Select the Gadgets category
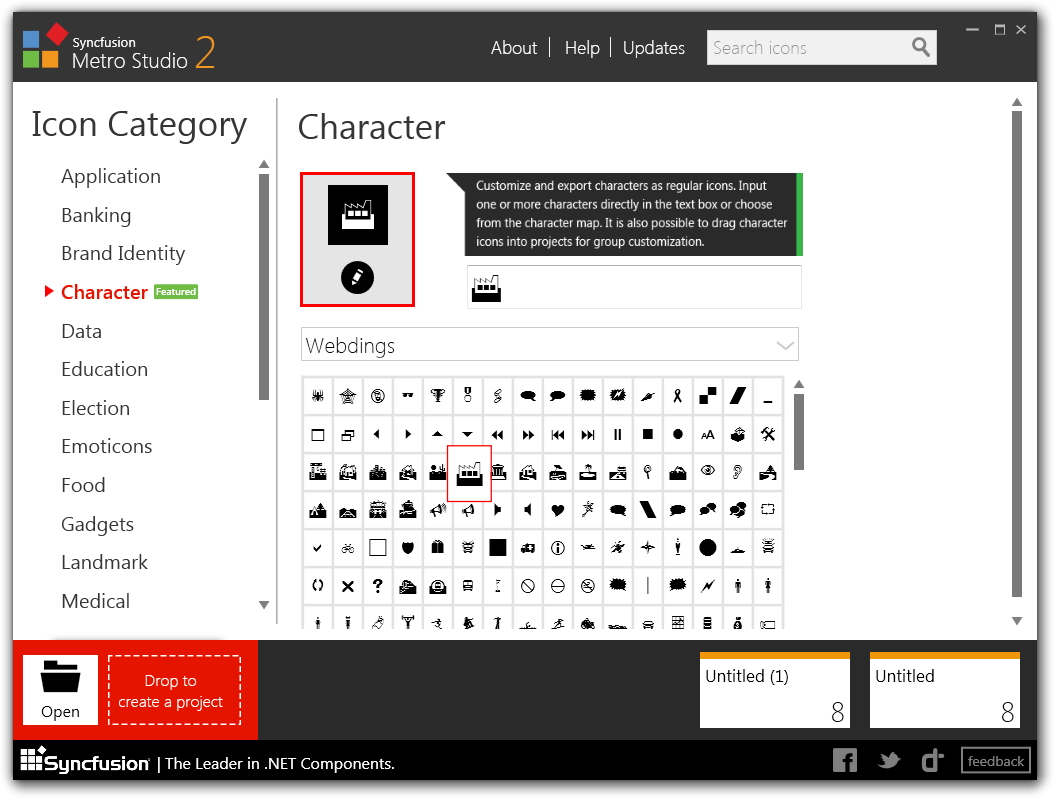Image resolution: width=1054 pixels, height=799 pixels. point(97,524)
